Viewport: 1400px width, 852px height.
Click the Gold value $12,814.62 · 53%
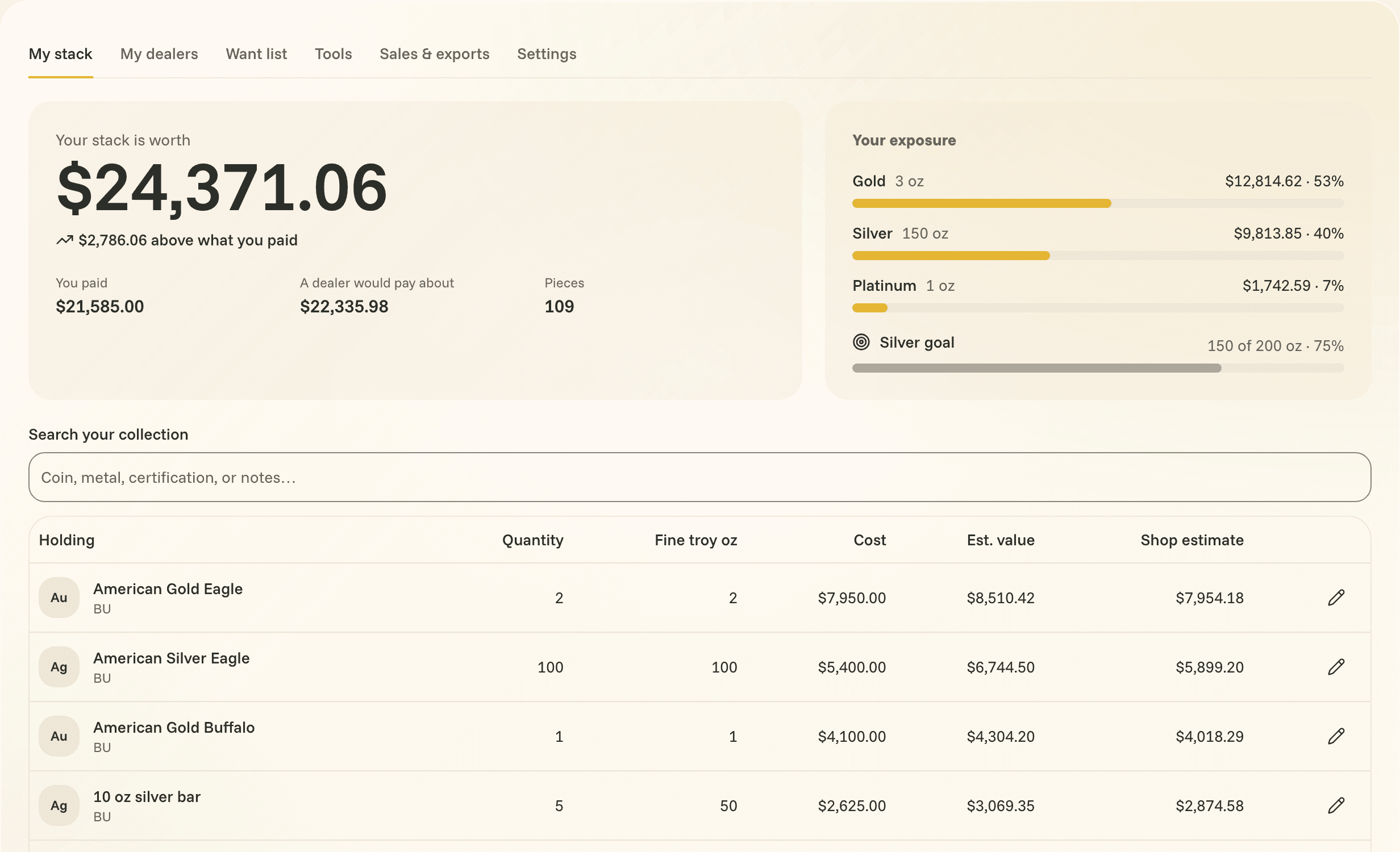(x=1284, y=181)
